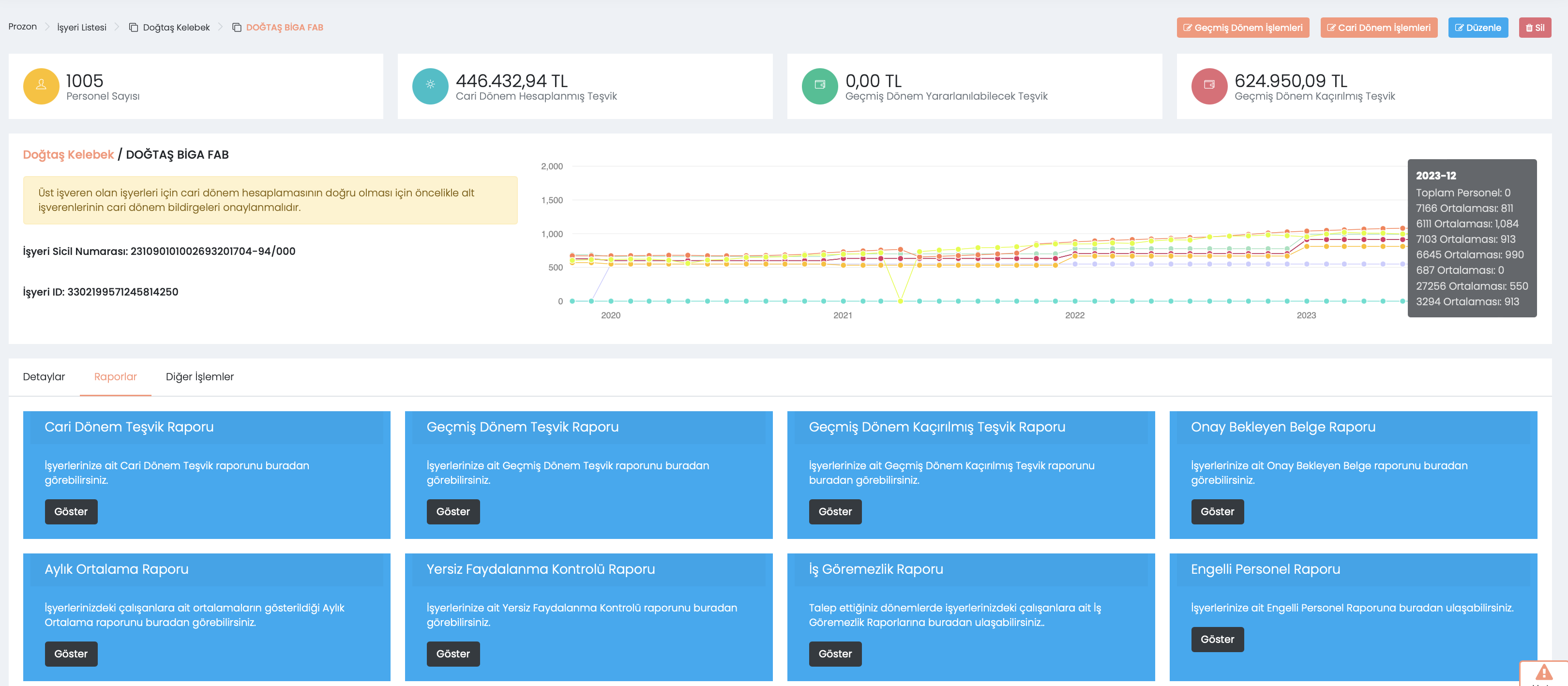This screenshot has height=686, width=1568.
Task: Go to Prozon breadcrumb
Action: [x=23, y=27]
